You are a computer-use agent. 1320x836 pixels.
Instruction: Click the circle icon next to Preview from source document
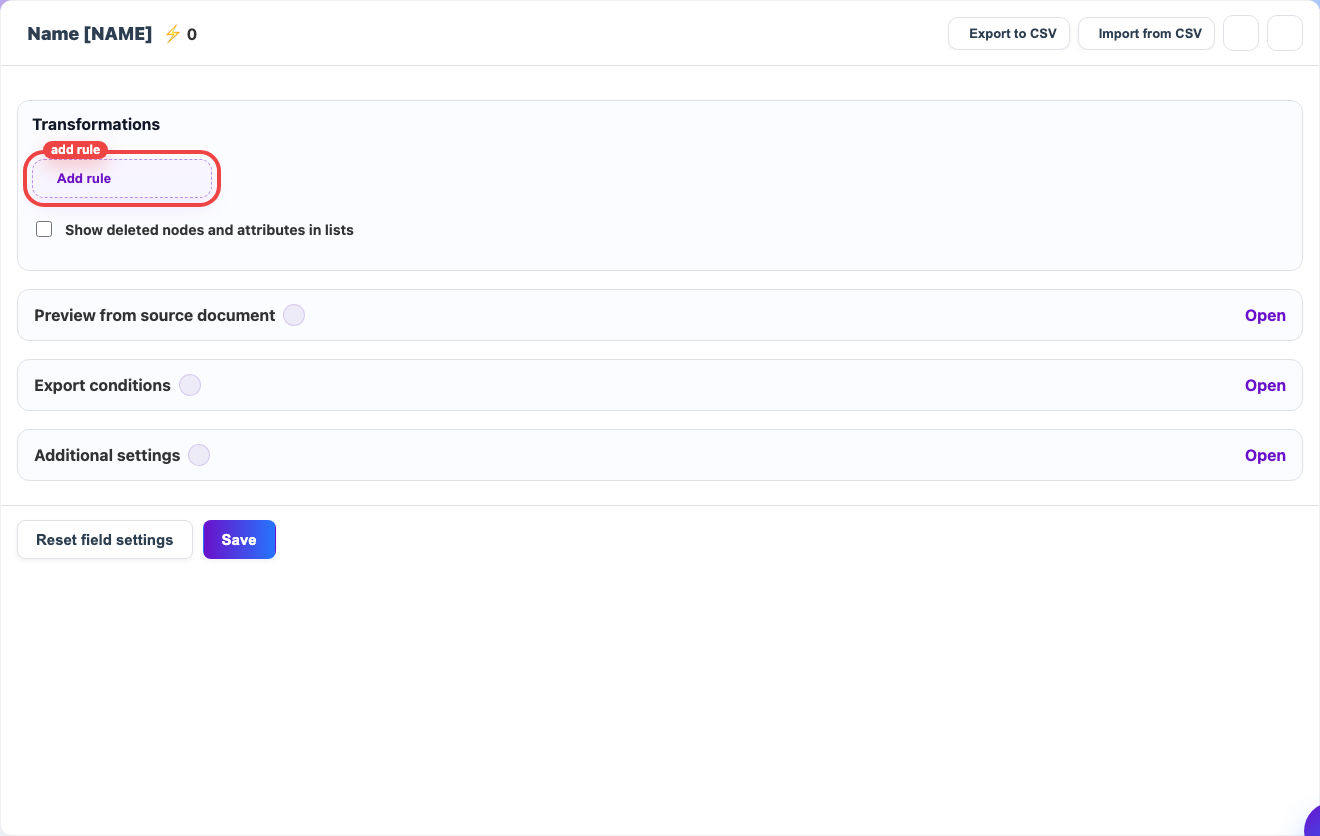(294, 315)
